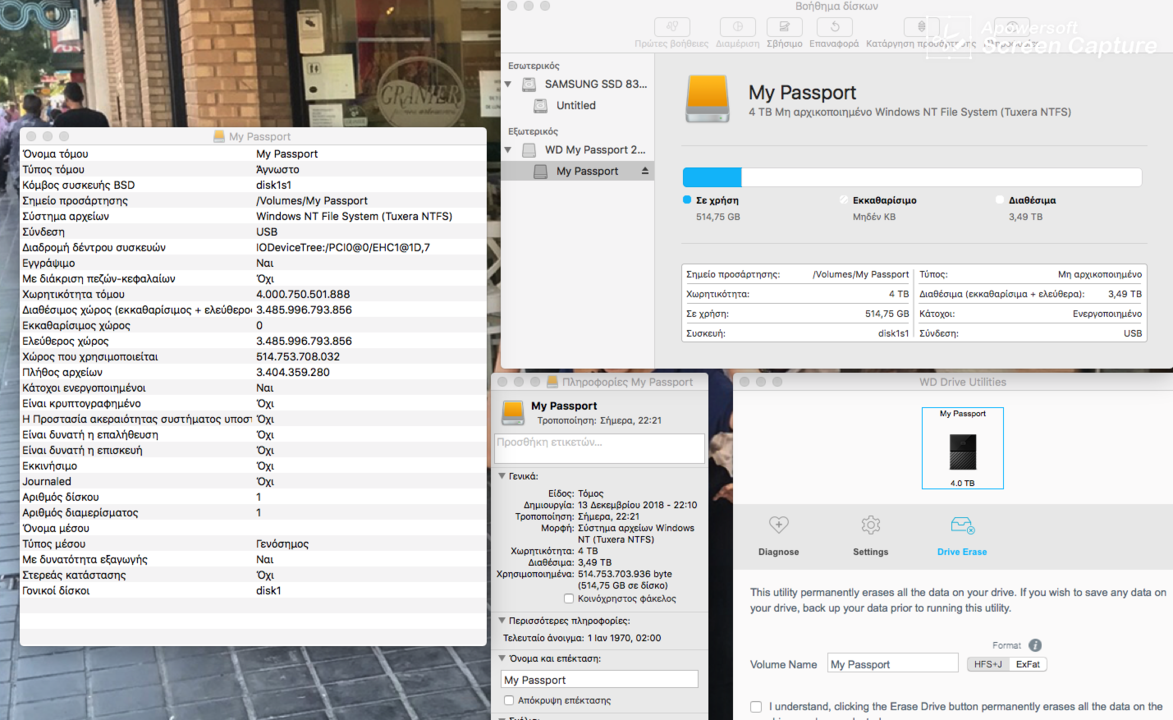Click the blue disk usage bar
Viewport: 1173px width, 720px height.
(x=712, y=177)
